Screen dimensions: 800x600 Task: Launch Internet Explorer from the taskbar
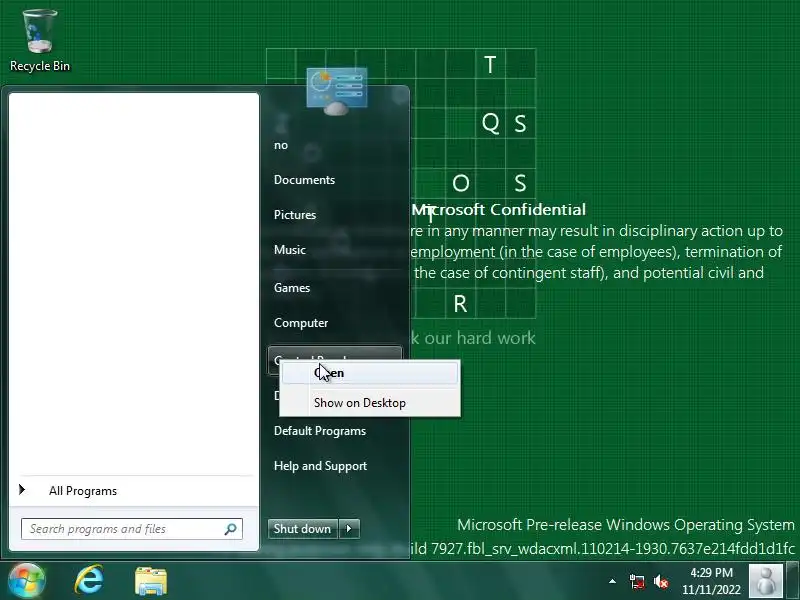(x=89, y=581)
